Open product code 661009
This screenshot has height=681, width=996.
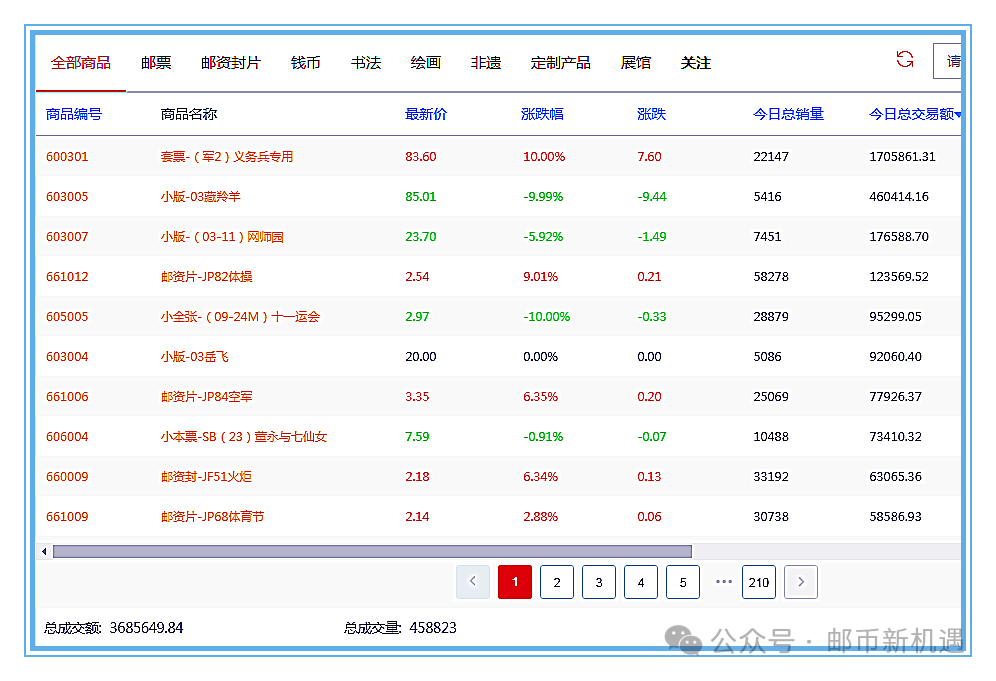tap(67, 517)
